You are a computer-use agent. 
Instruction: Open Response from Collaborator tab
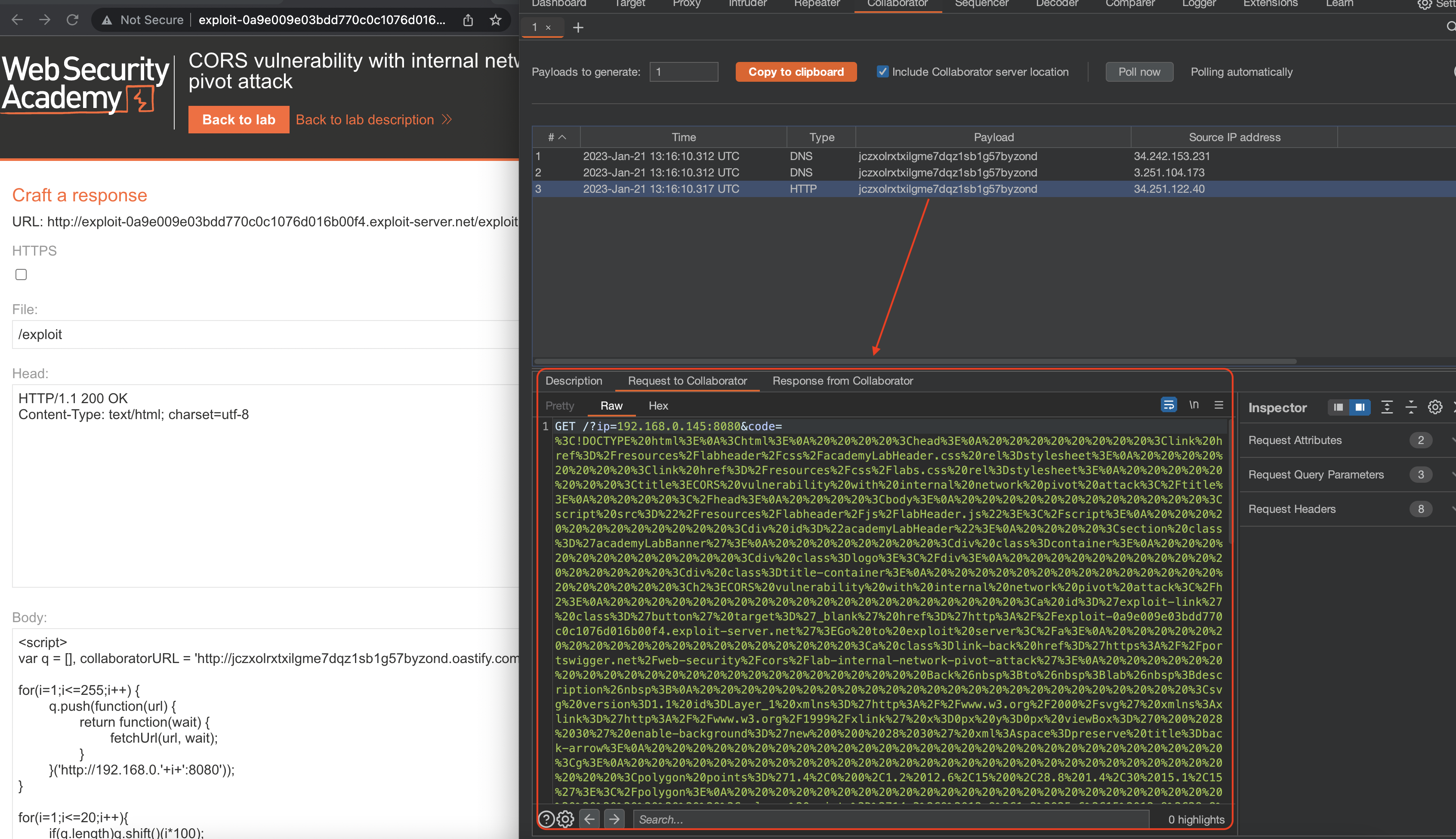pos(842,381)
